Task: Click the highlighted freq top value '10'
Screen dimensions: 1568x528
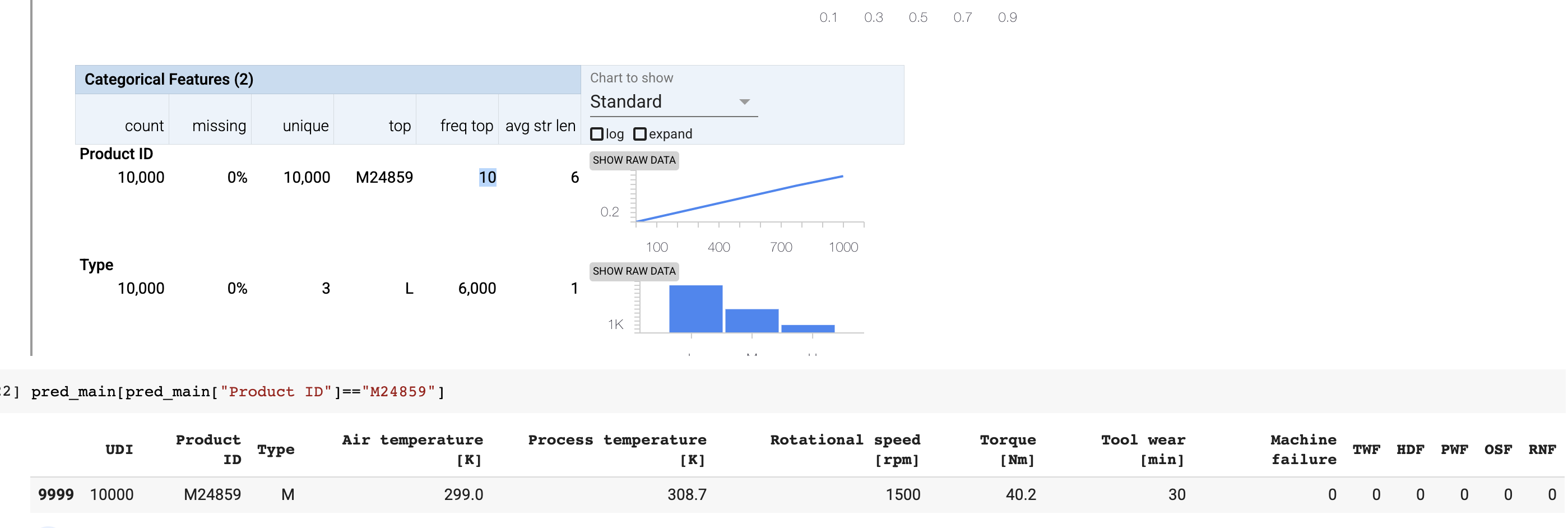Action: [486, 177]
